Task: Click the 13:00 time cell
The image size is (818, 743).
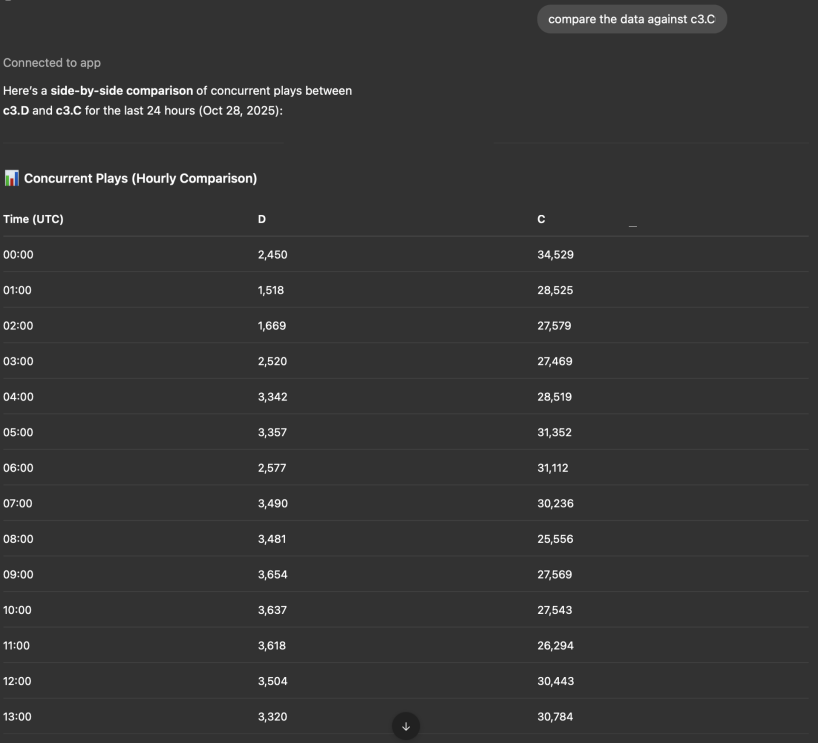Action: coord(18,716)
